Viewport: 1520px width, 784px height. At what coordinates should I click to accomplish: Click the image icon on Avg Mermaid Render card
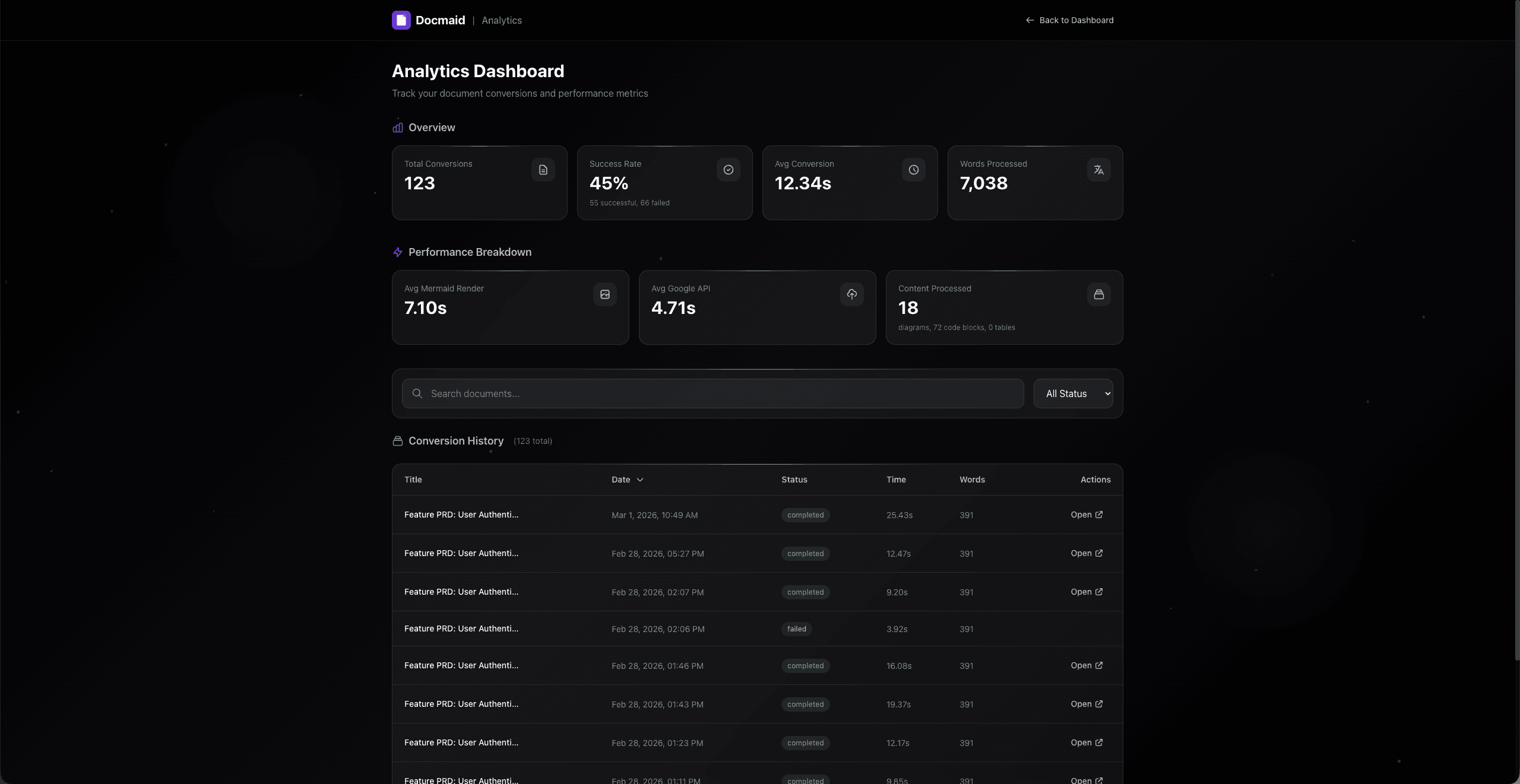tap(604, 294)
